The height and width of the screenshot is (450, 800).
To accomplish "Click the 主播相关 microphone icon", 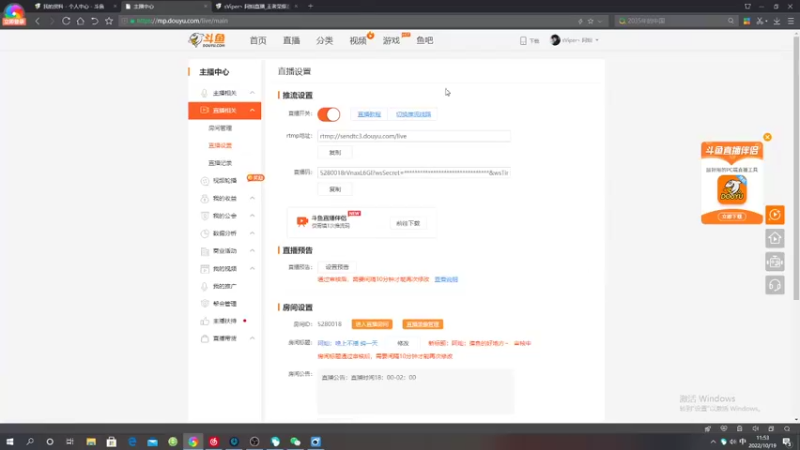I will click(x=205, y=93).
